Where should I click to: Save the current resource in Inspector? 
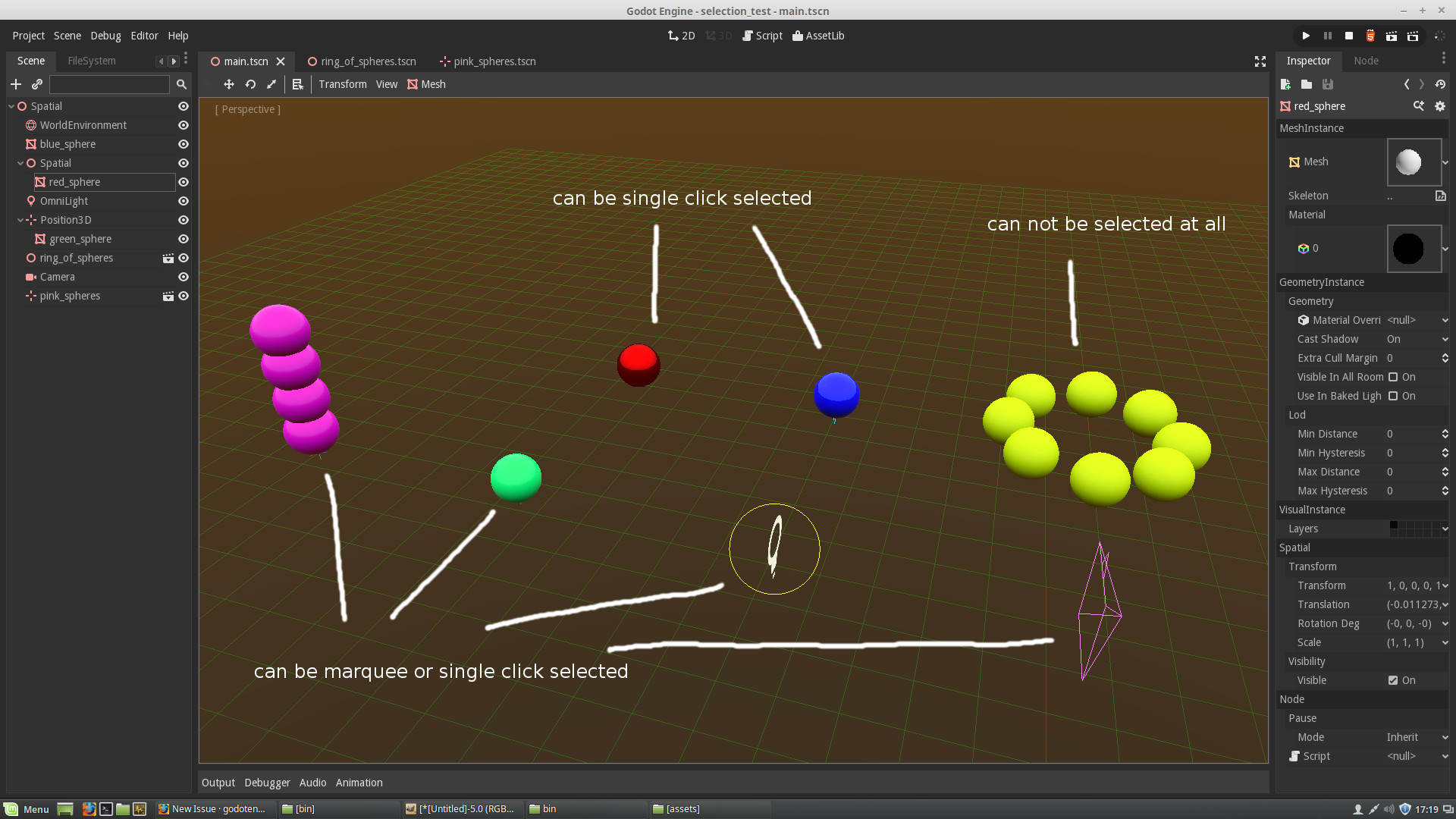coord(1327,84)
